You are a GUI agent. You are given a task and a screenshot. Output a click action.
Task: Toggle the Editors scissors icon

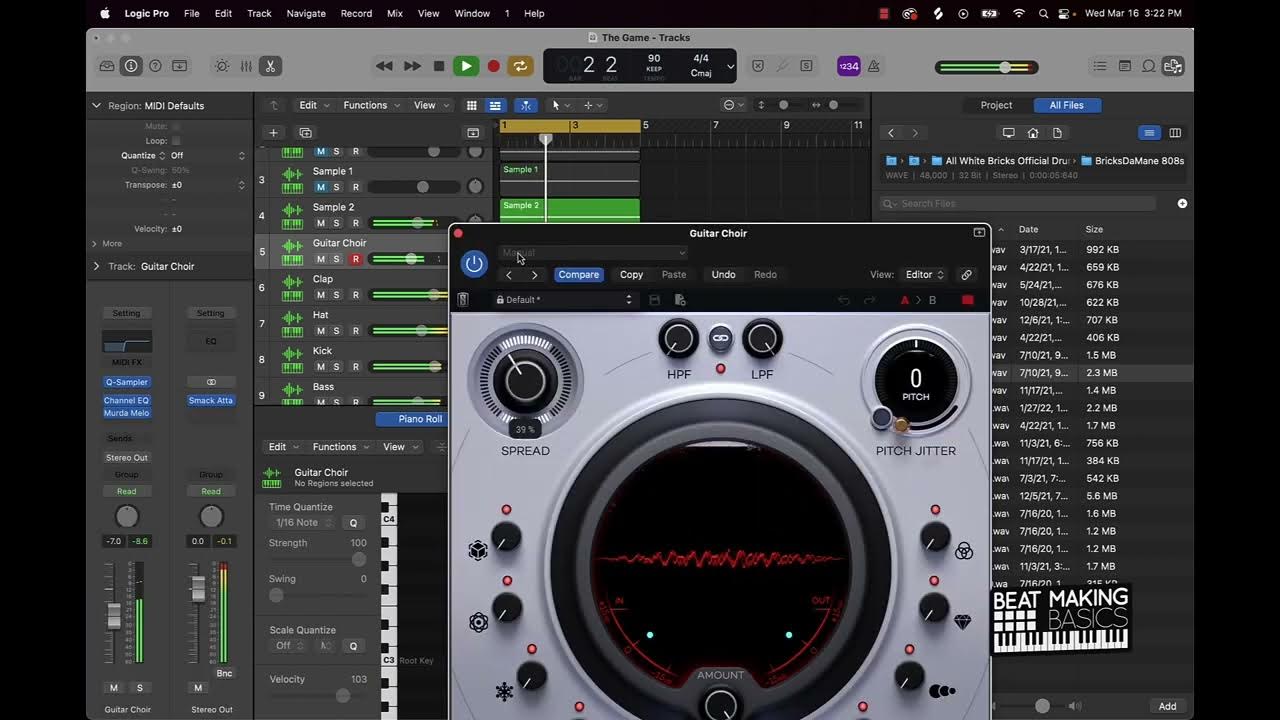pyautogui.click(x=270, y=66)
